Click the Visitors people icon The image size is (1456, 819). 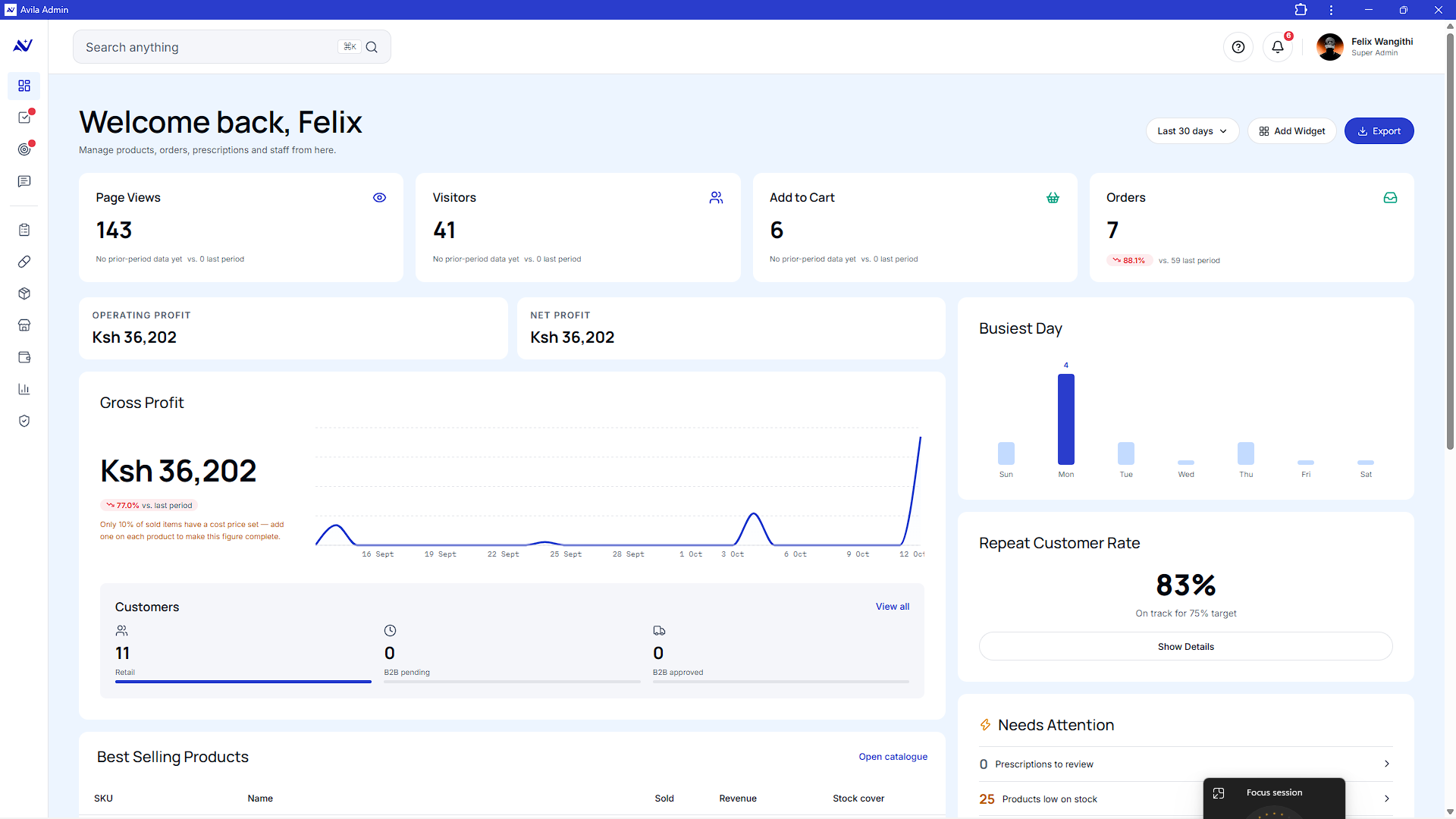click(x=717, y=198)
